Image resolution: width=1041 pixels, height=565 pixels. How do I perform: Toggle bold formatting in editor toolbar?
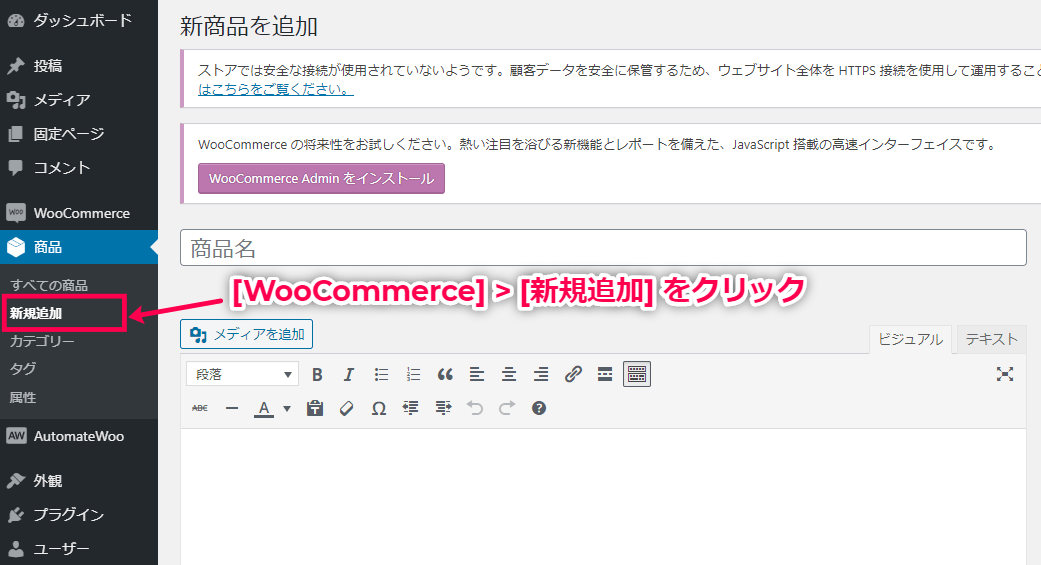pyautogui.click(x=317, y=374)
